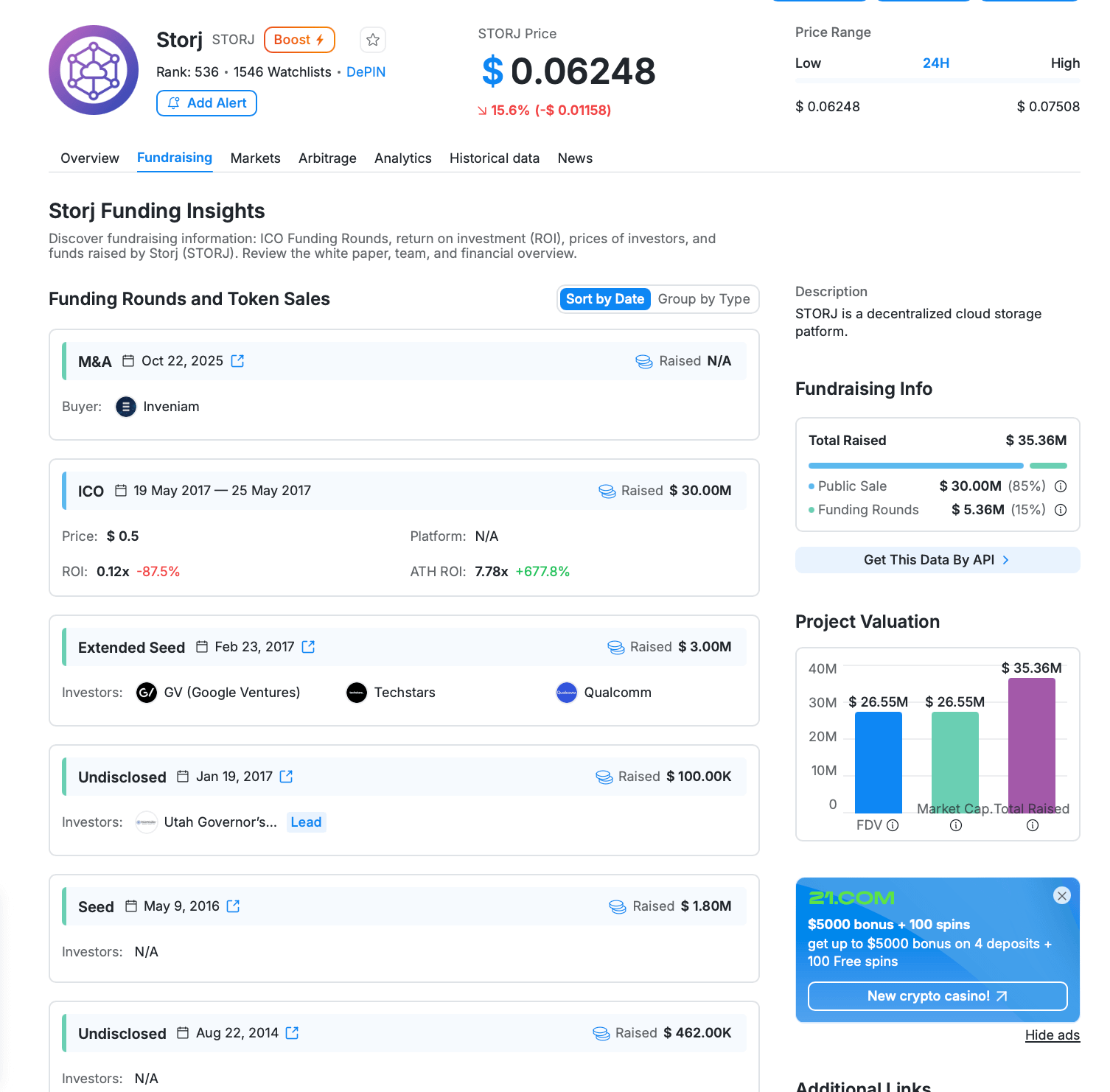
Task: Open the Overview tab
Action: (90, 158)
